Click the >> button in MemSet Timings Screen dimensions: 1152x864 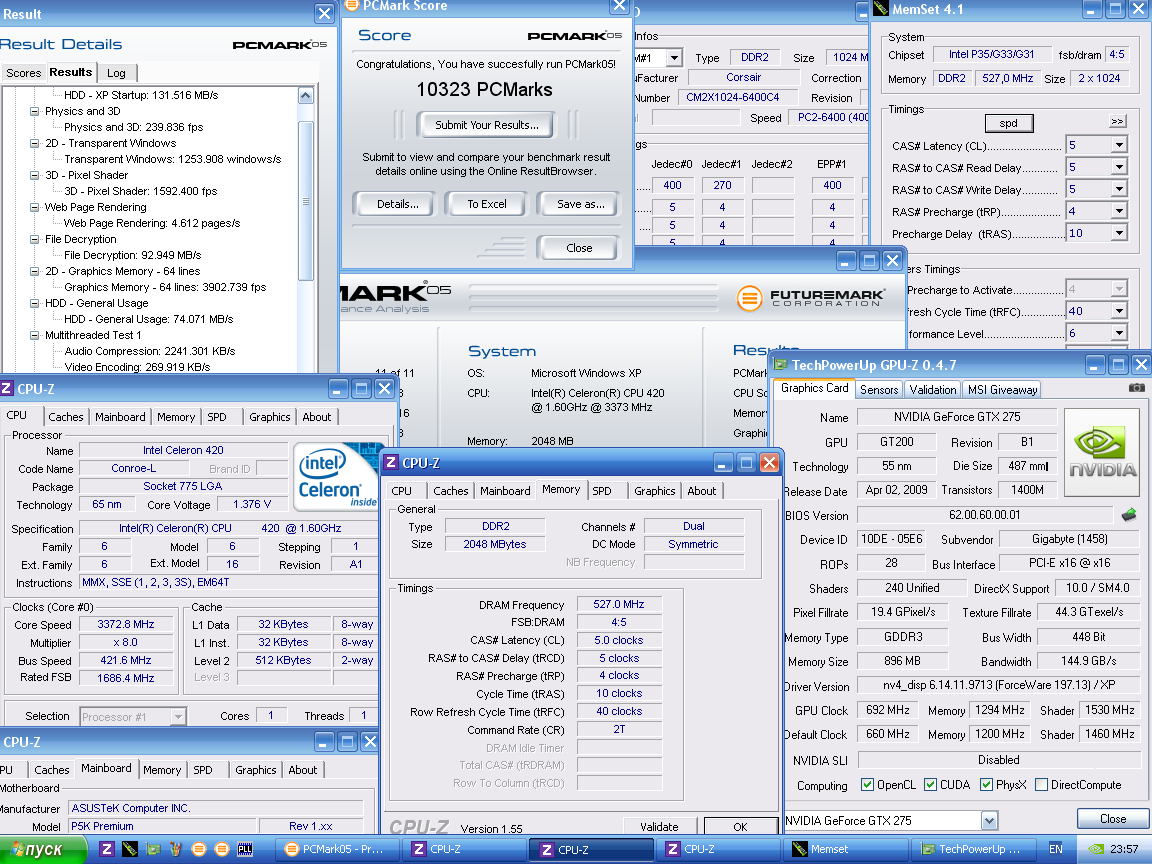click(1117, 121)
